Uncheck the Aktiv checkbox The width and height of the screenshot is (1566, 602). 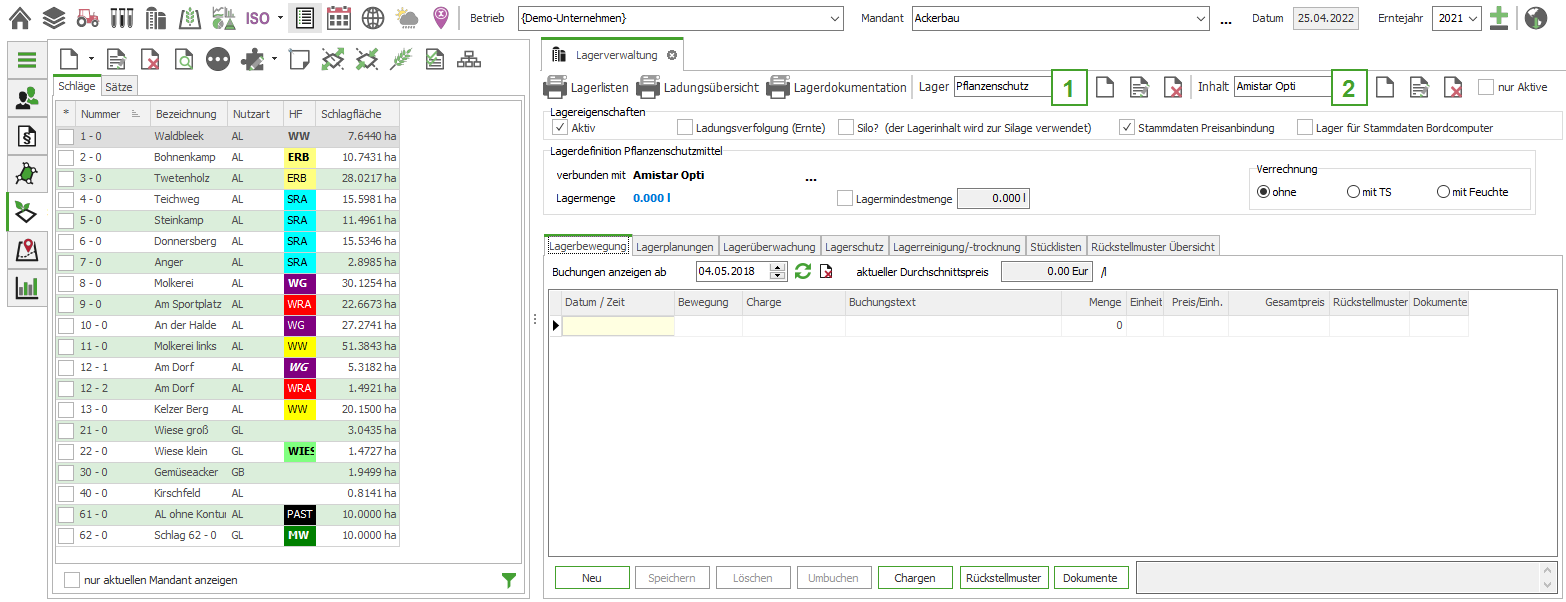[x=560, y=127]
